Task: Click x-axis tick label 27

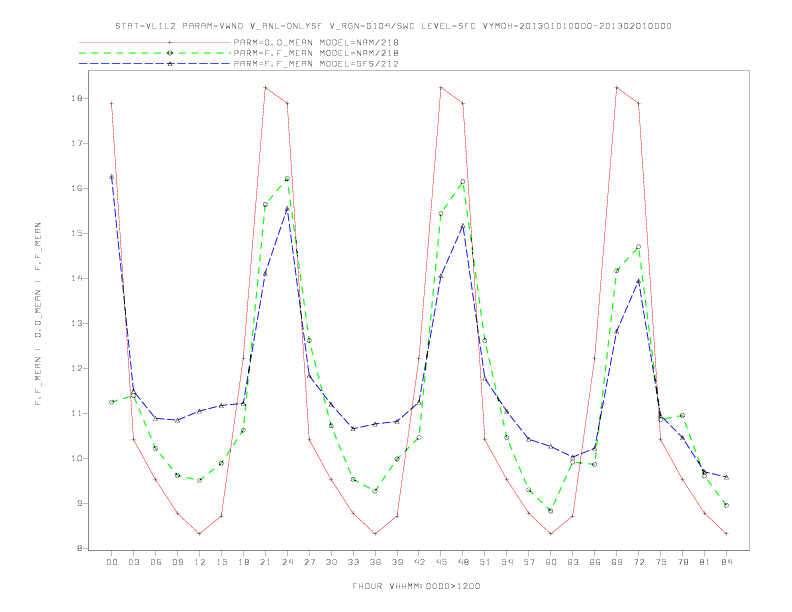Action: (309, 562)
